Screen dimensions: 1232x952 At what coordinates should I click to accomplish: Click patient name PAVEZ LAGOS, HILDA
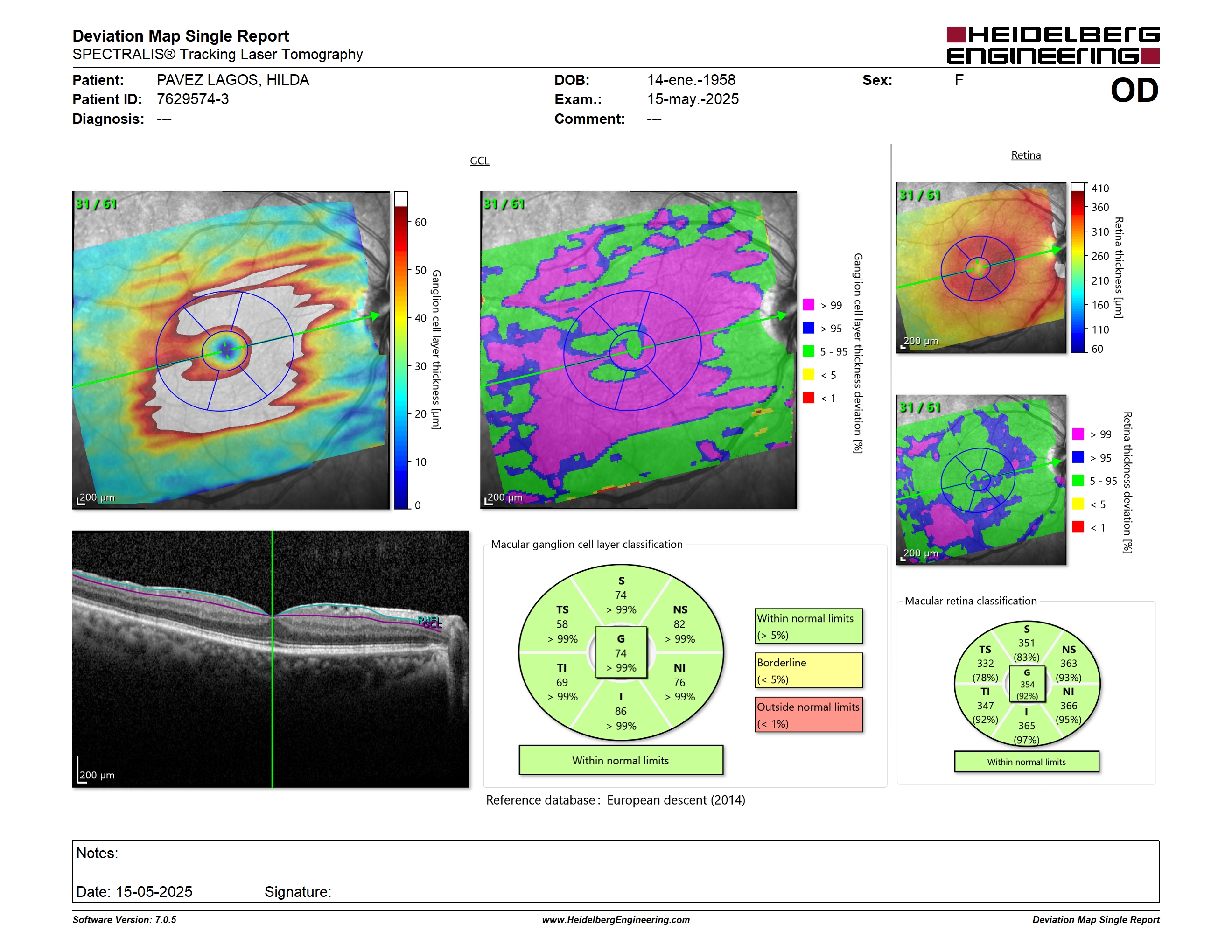click(x=232, y=80)
